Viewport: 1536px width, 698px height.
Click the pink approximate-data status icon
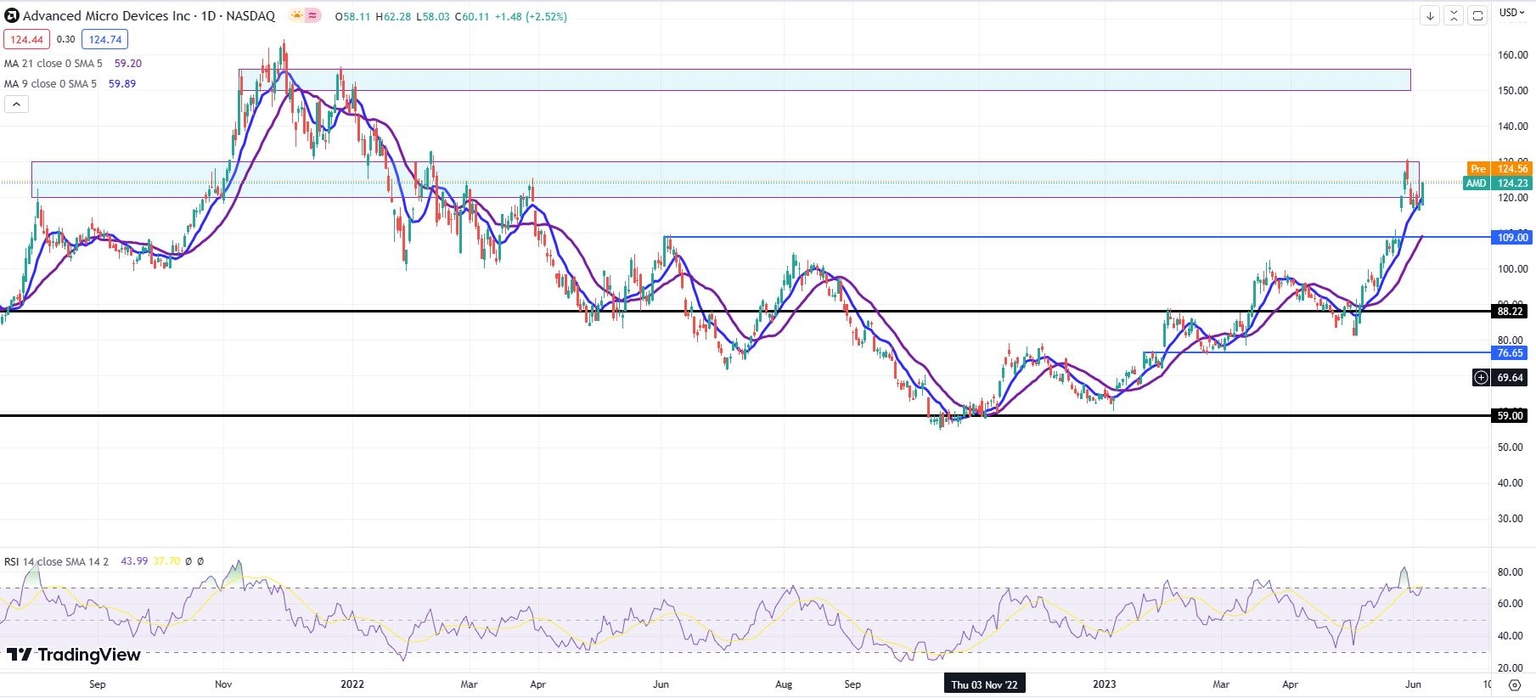point(313,16)
